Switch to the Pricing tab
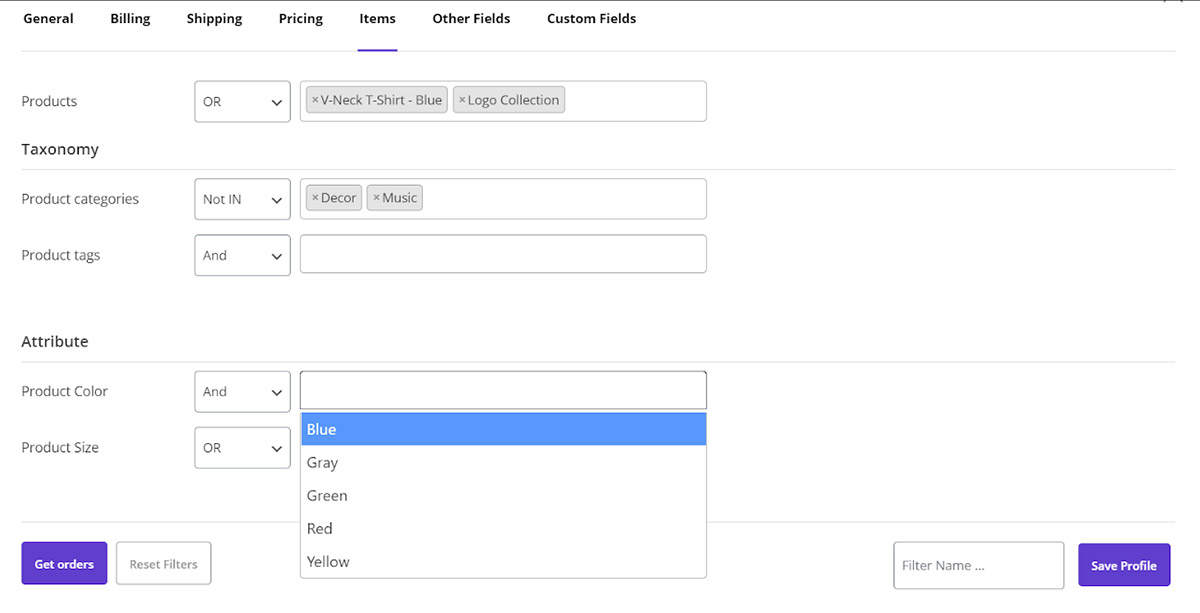Image resolution: width=1200 pixels, height=613 pixels. (x=301, y=19)
